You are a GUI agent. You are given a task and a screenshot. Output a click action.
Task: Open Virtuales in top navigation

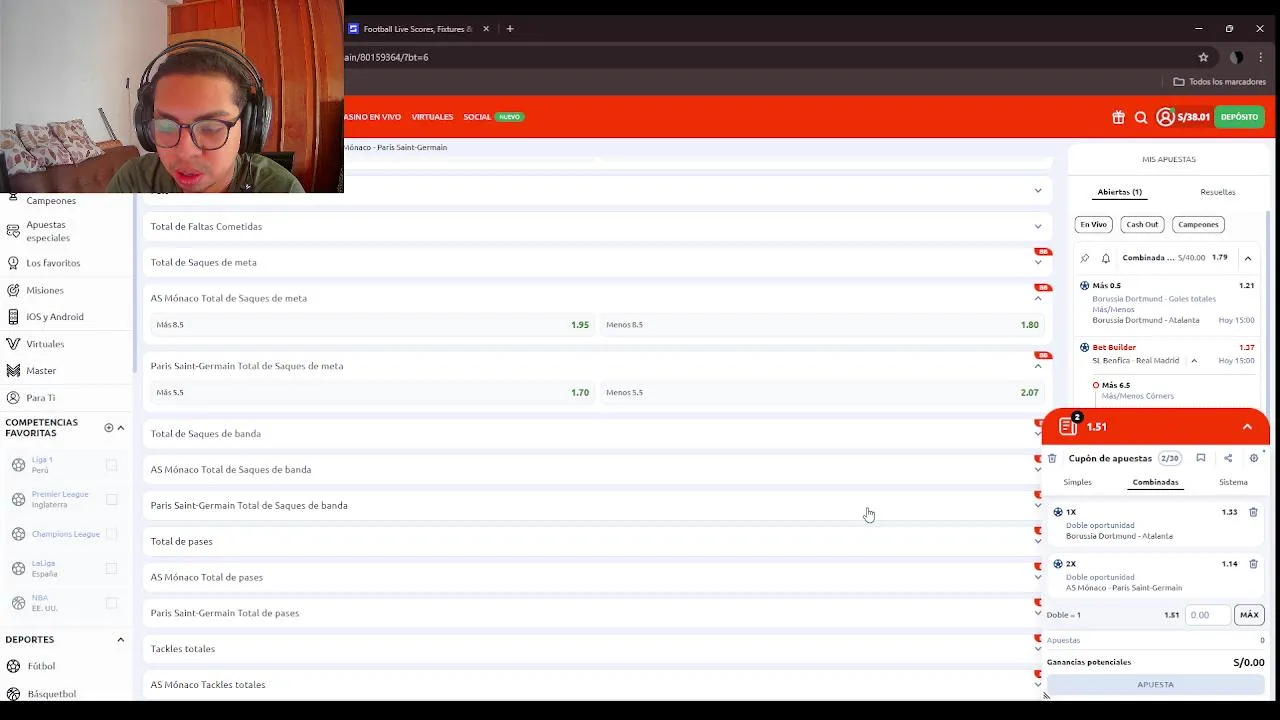coord(432,117)
